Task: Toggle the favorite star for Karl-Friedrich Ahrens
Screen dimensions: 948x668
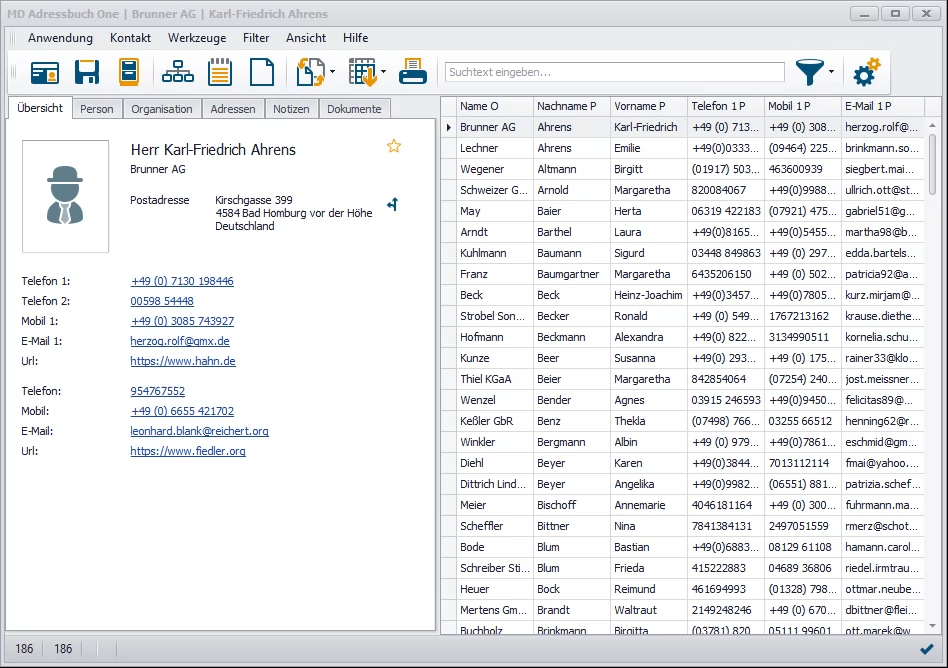Action: pyautogui.click(x=394, y=147)
